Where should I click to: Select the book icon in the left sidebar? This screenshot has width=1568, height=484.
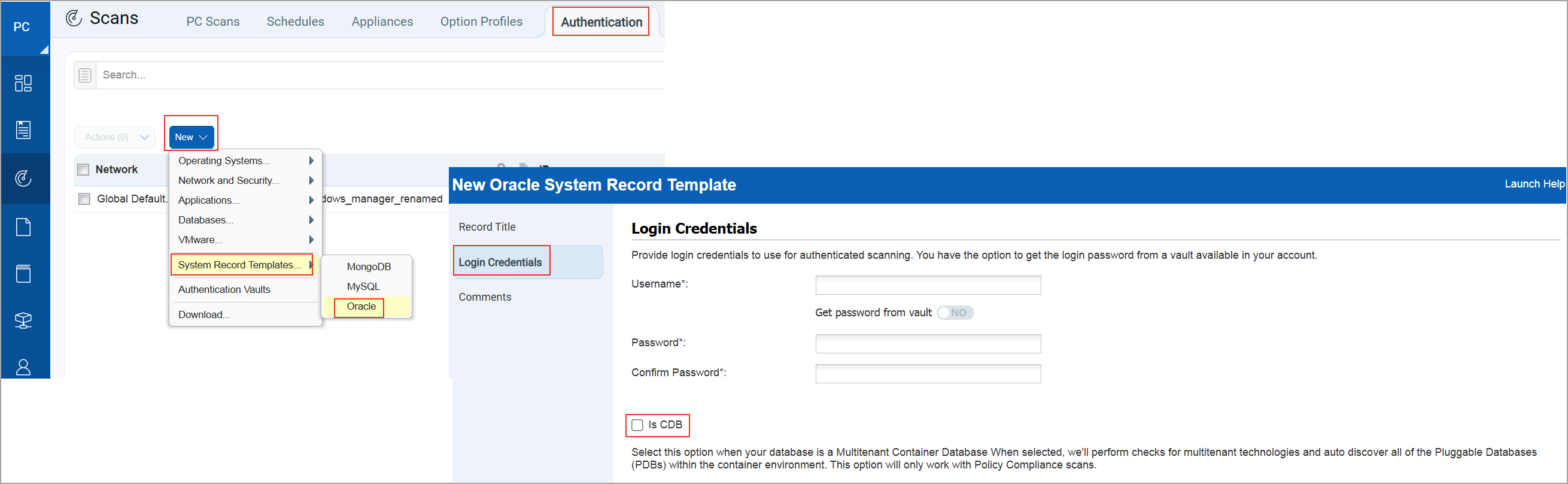25,273
